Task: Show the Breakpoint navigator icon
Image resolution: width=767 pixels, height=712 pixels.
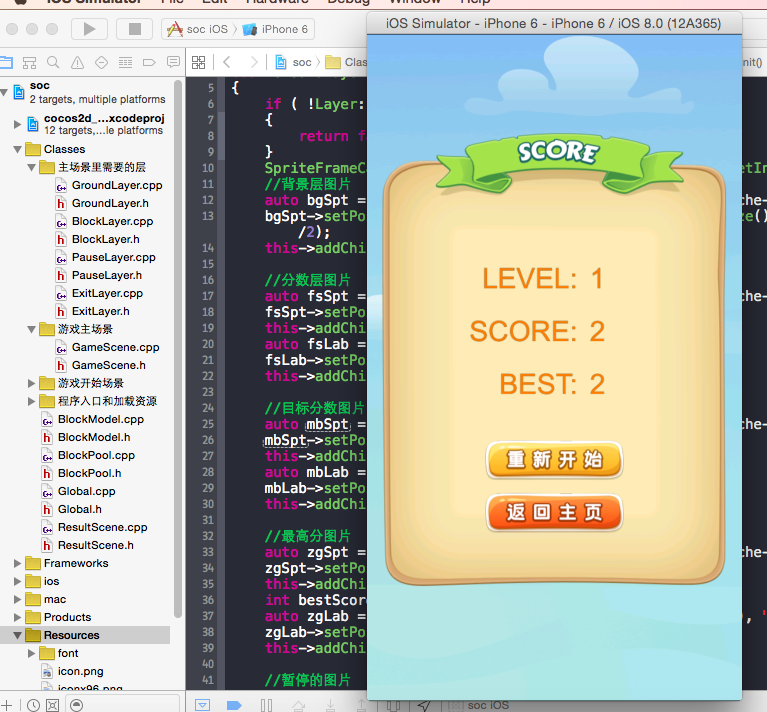Action: pyautogui.click(x=149, y=62)
